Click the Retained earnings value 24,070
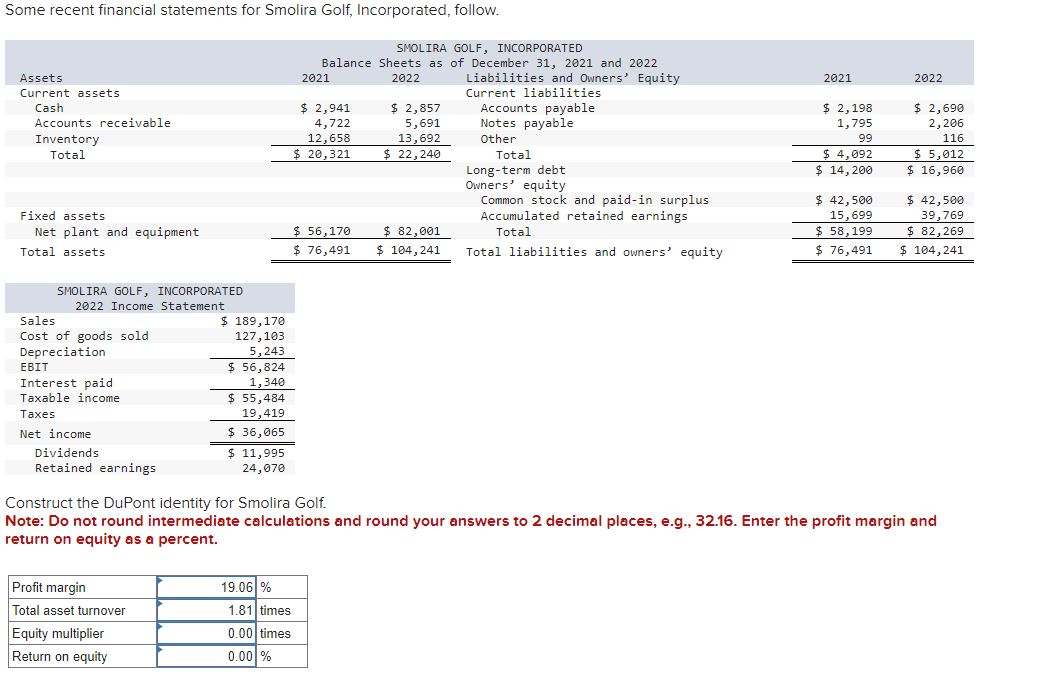This screenshot has height=680, width=1048. pos(266,466)
